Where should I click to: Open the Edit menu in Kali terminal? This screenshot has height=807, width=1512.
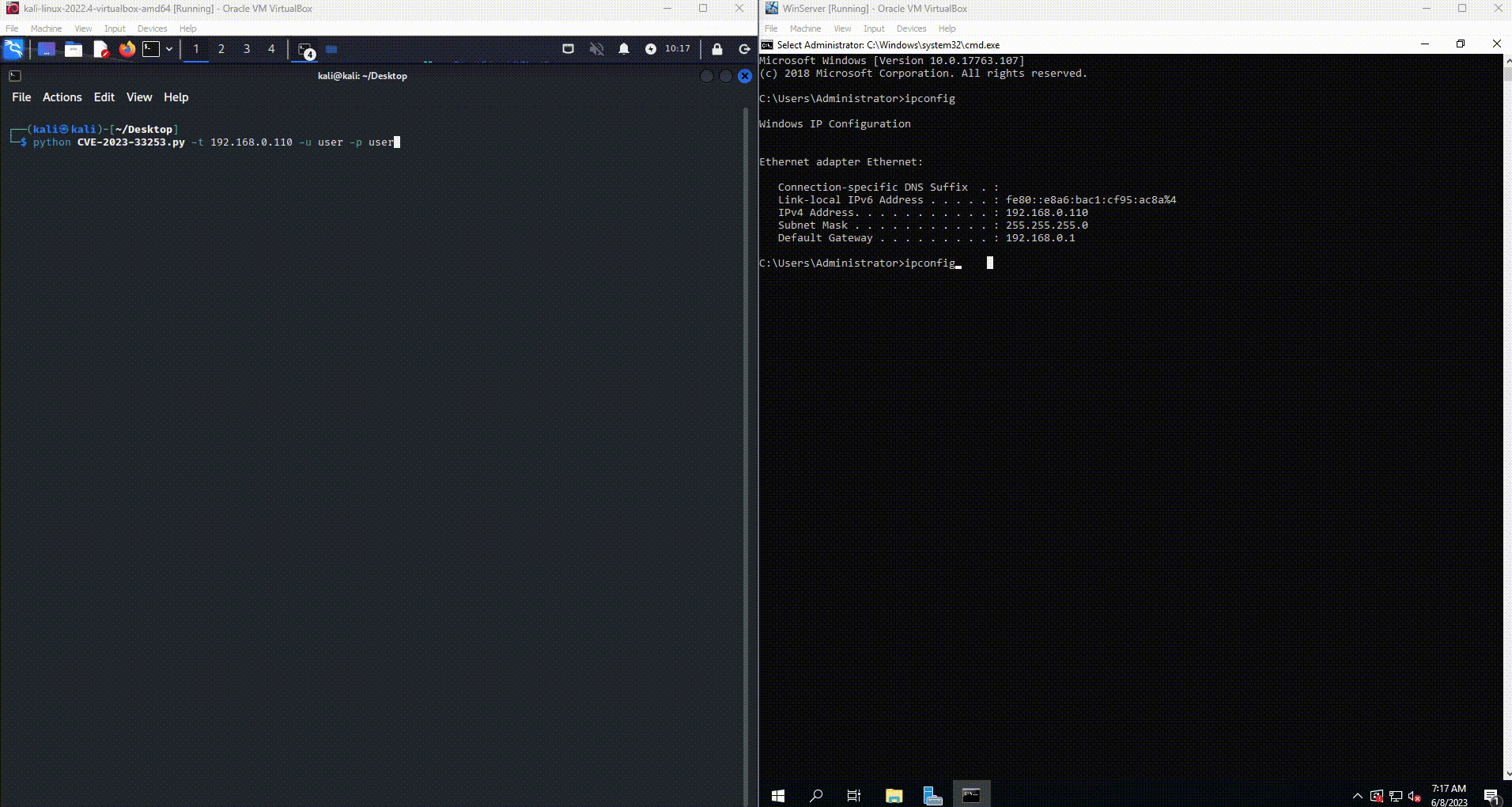click(104, 97)
